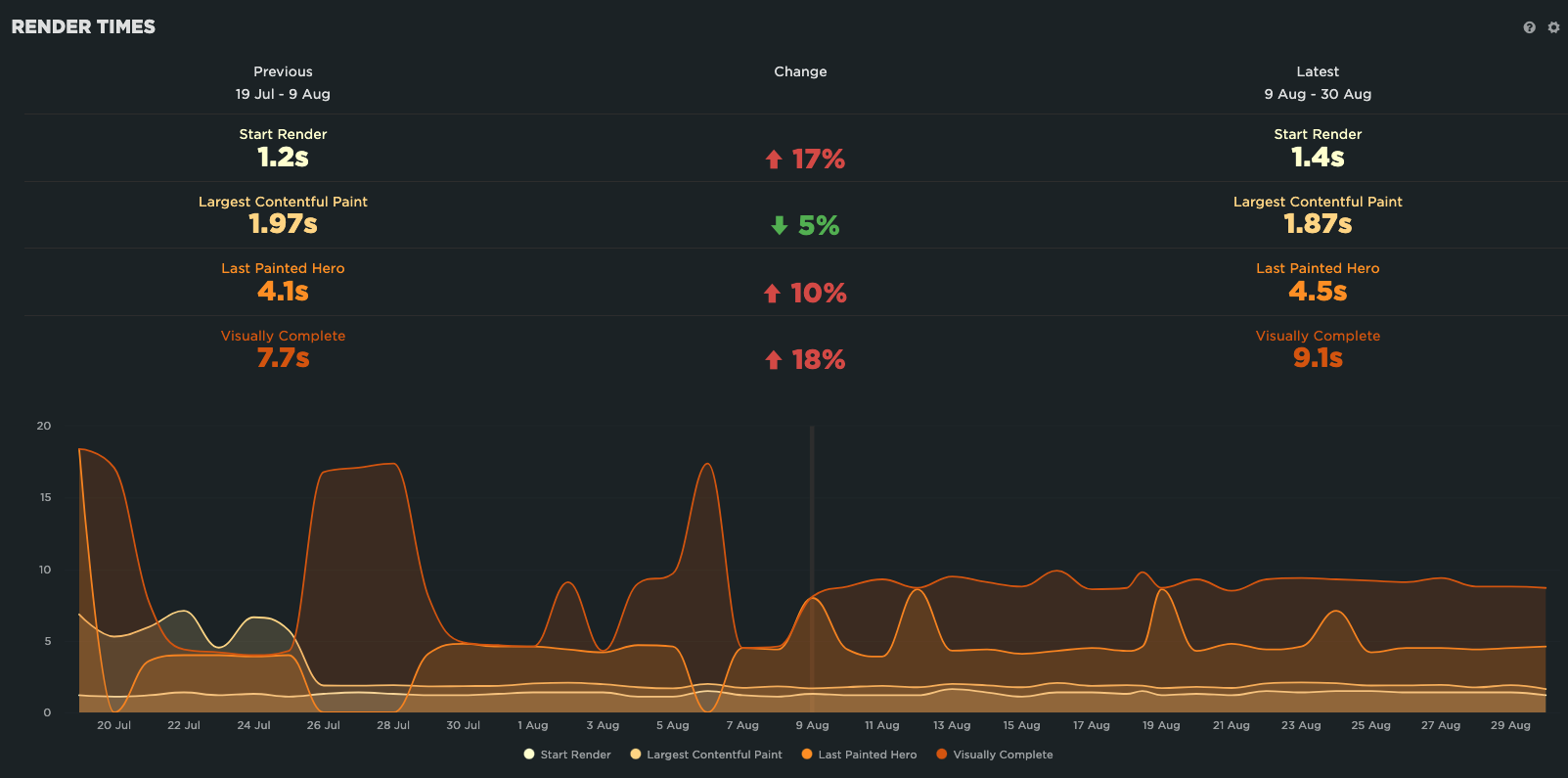Toggle Start Render series in chart legend
The height and width of the screenshot is (778, 1568).
[567, 755]
